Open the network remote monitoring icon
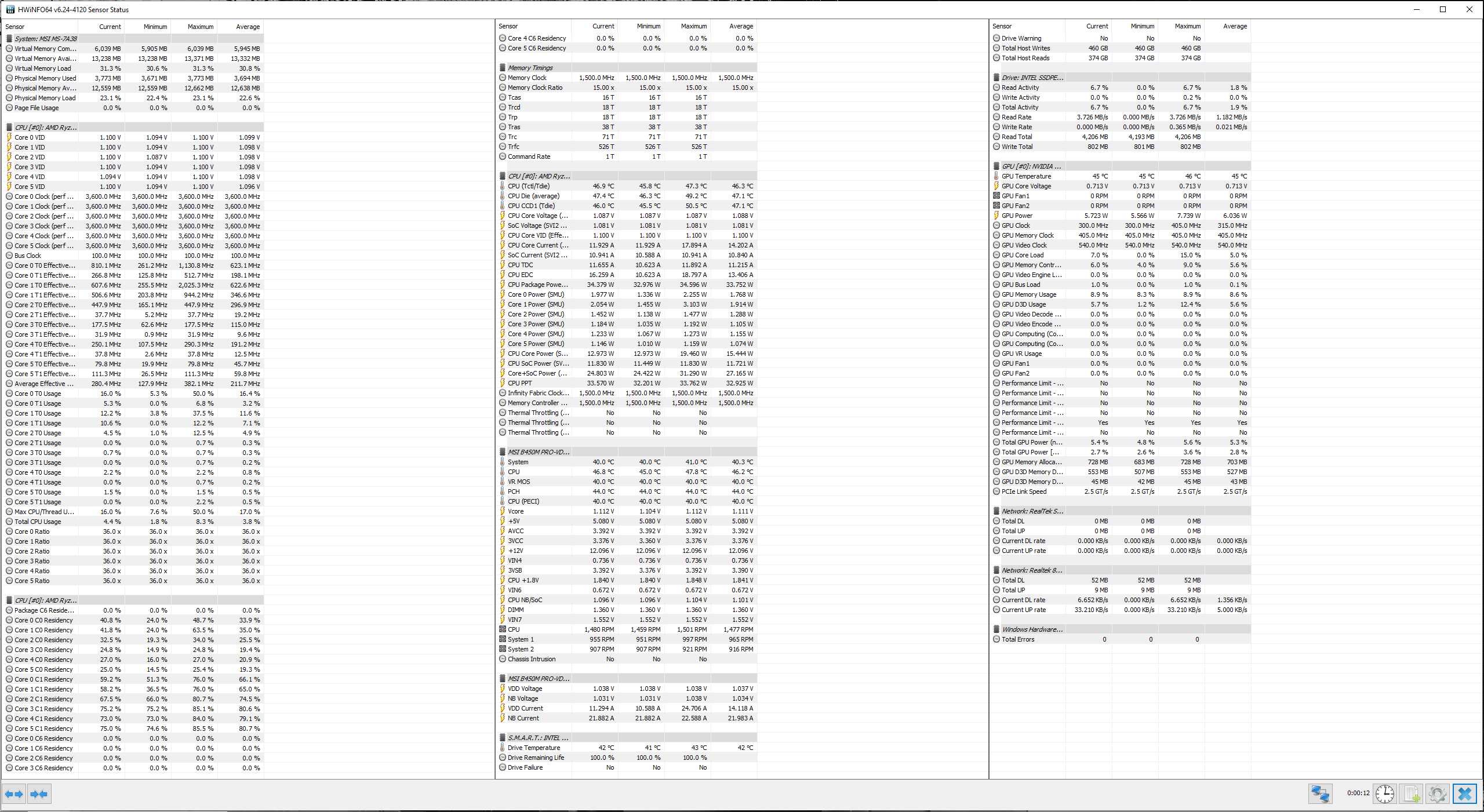Viewport: 1484px width, 812px height. [1320, 793]
